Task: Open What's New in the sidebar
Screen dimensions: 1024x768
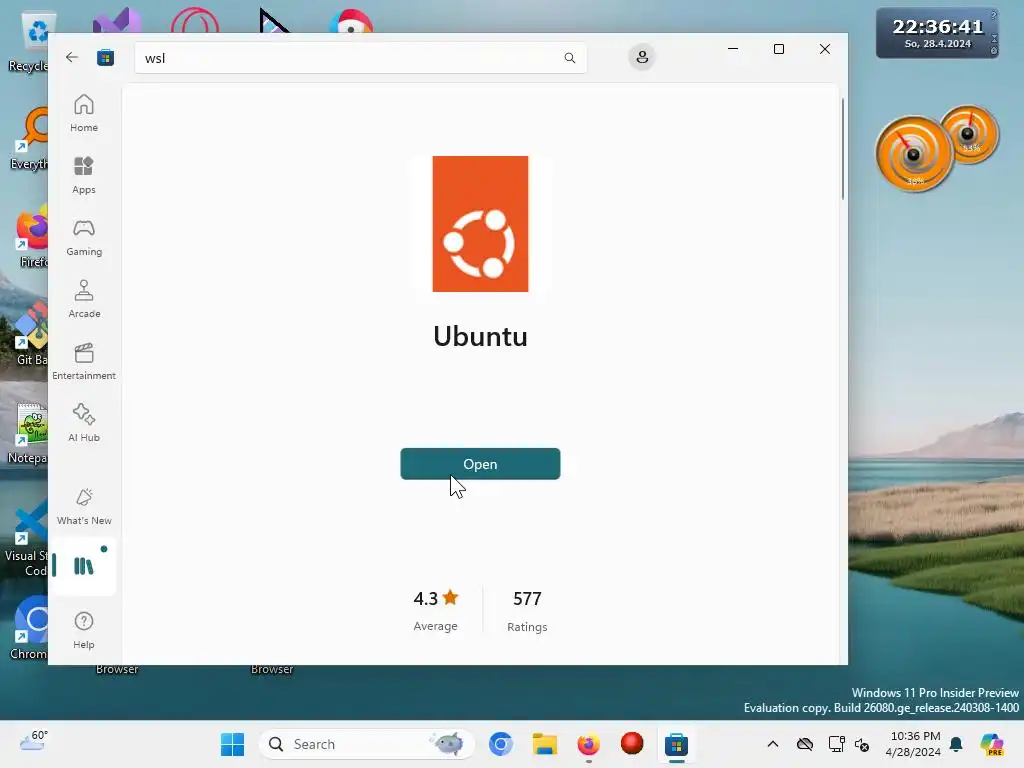Action: 84,506
